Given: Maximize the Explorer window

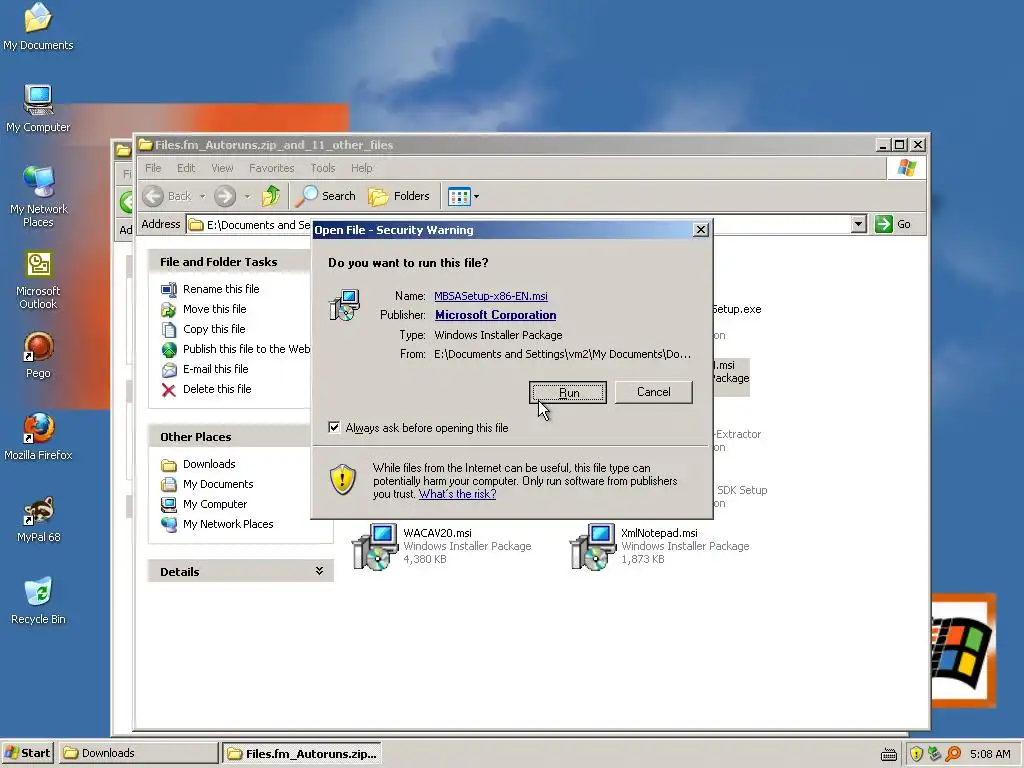Looking at the screenshot, I should pyautogui.click(x=900, y=145).
